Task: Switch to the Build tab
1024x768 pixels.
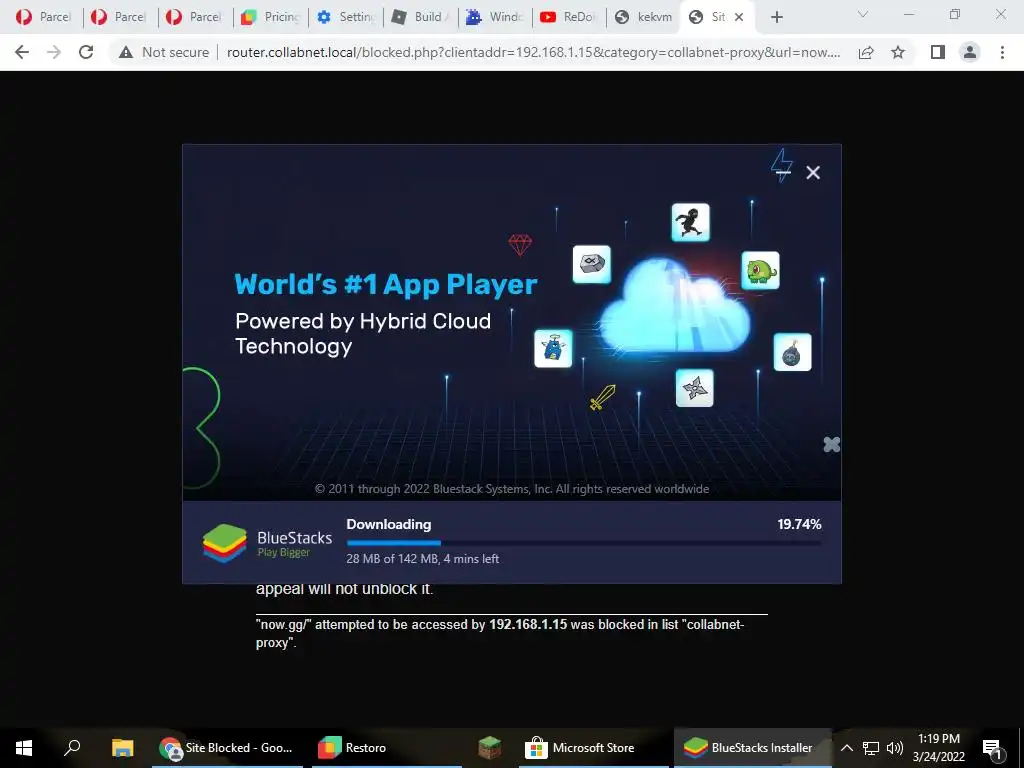Action: pyautogui.click(x=421, y=17)
